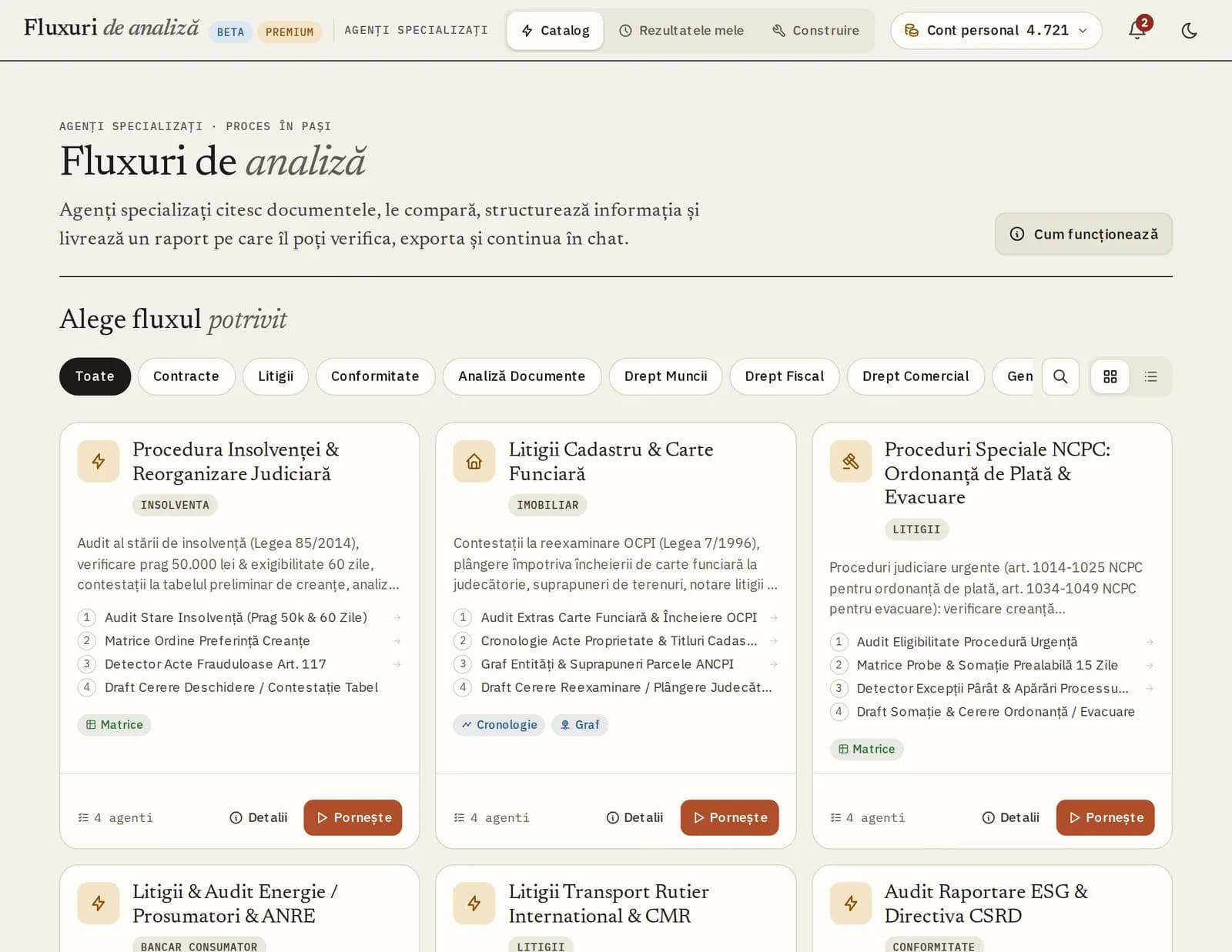
Task: Click the Graf tag on Cadastru card
Action: (x=580, y=725)
